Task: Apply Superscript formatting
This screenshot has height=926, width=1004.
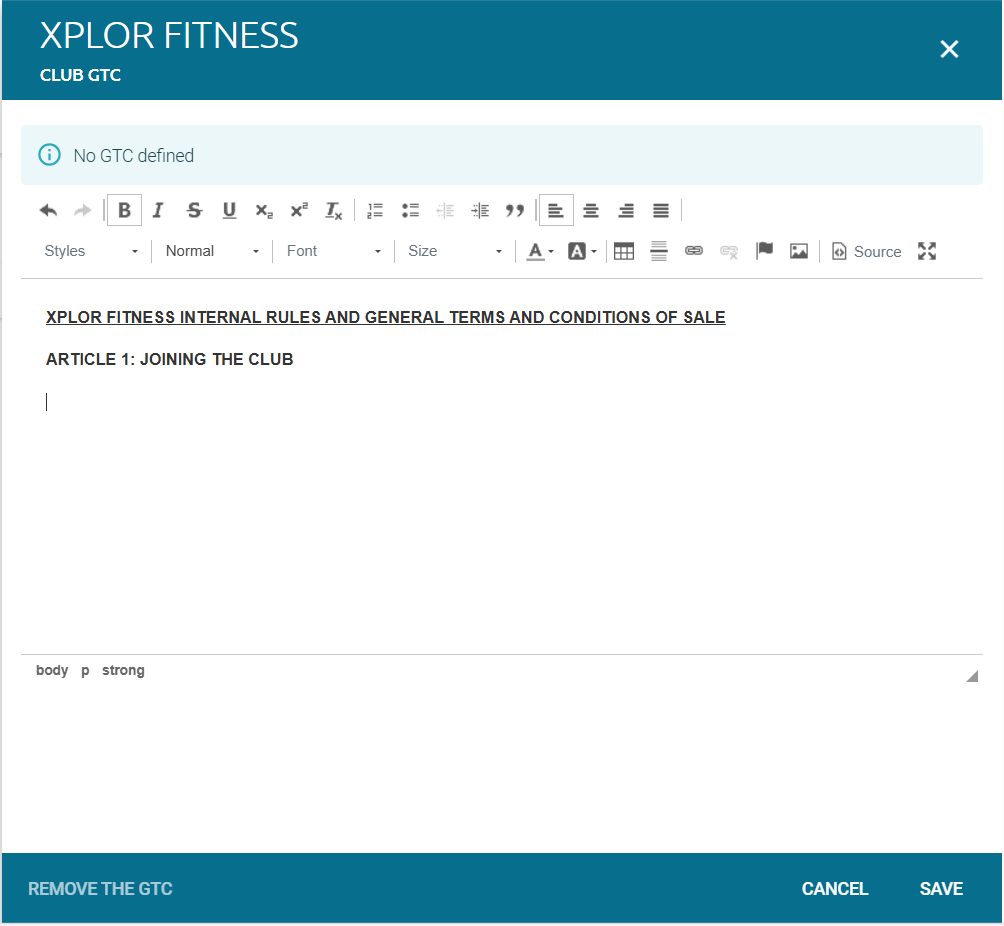Action: pyautogui.click(x=299, y=210)
